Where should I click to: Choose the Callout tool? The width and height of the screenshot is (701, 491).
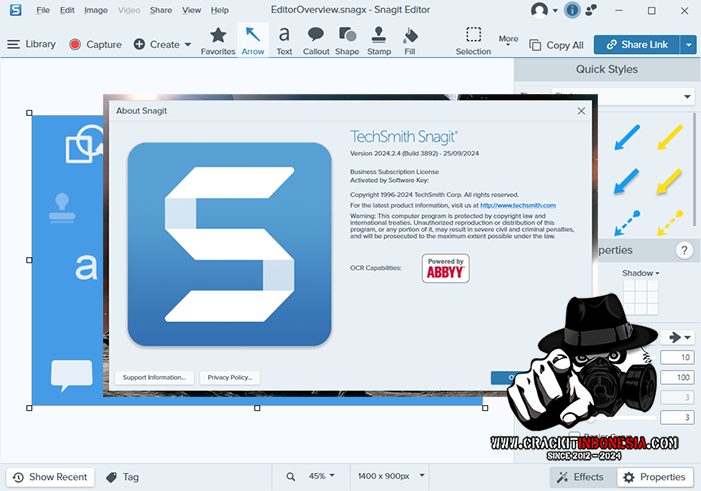tap(315, 39)
